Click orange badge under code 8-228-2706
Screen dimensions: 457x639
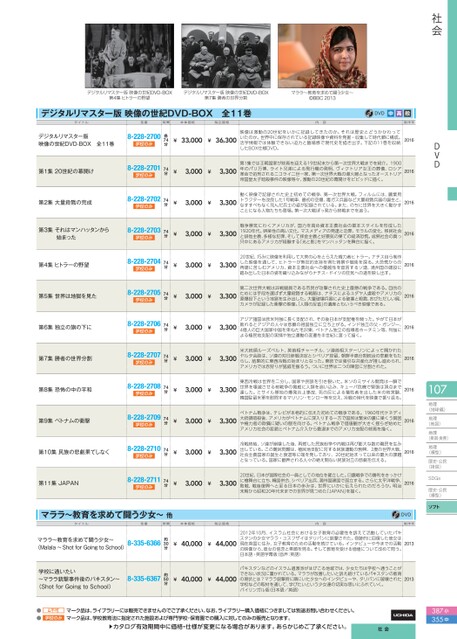coord(144,331)
